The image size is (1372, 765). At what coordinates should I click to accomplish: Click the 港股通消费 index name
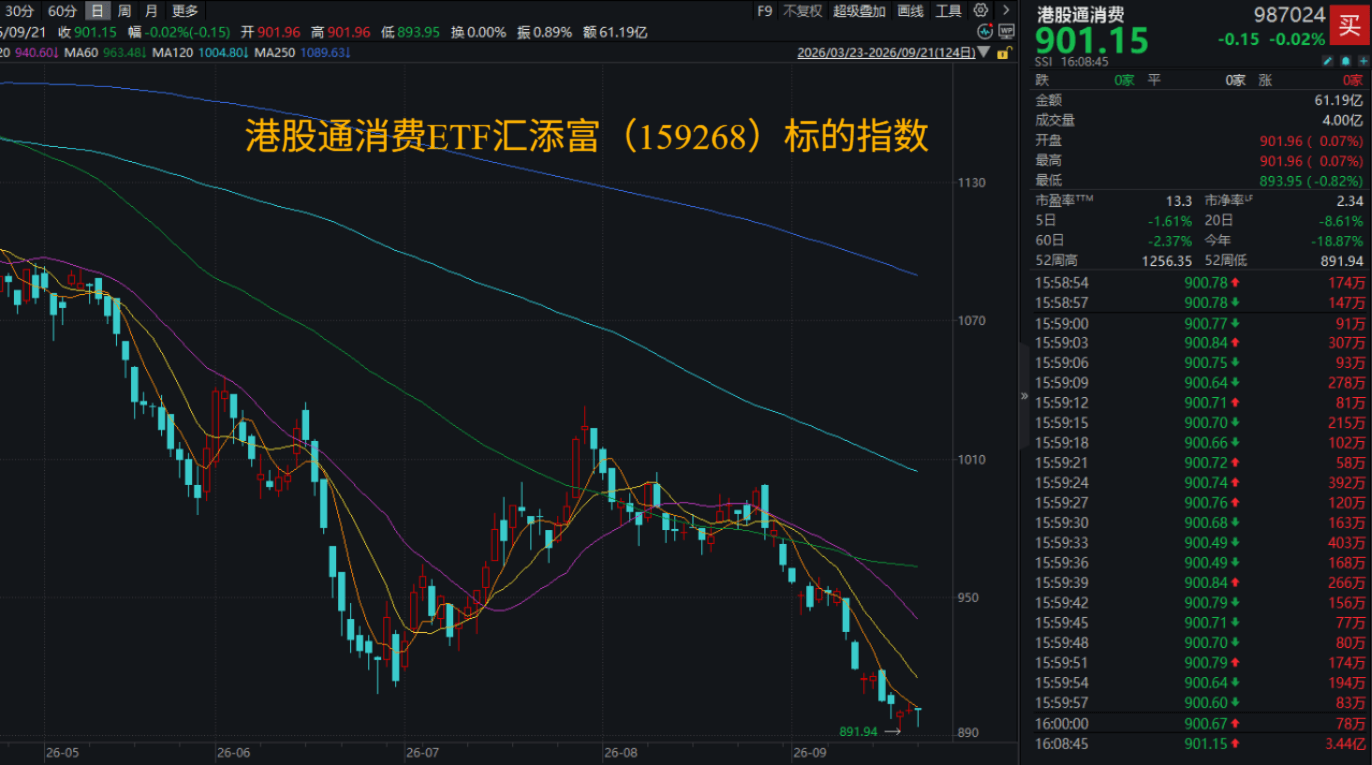[x=1080, y=15]
